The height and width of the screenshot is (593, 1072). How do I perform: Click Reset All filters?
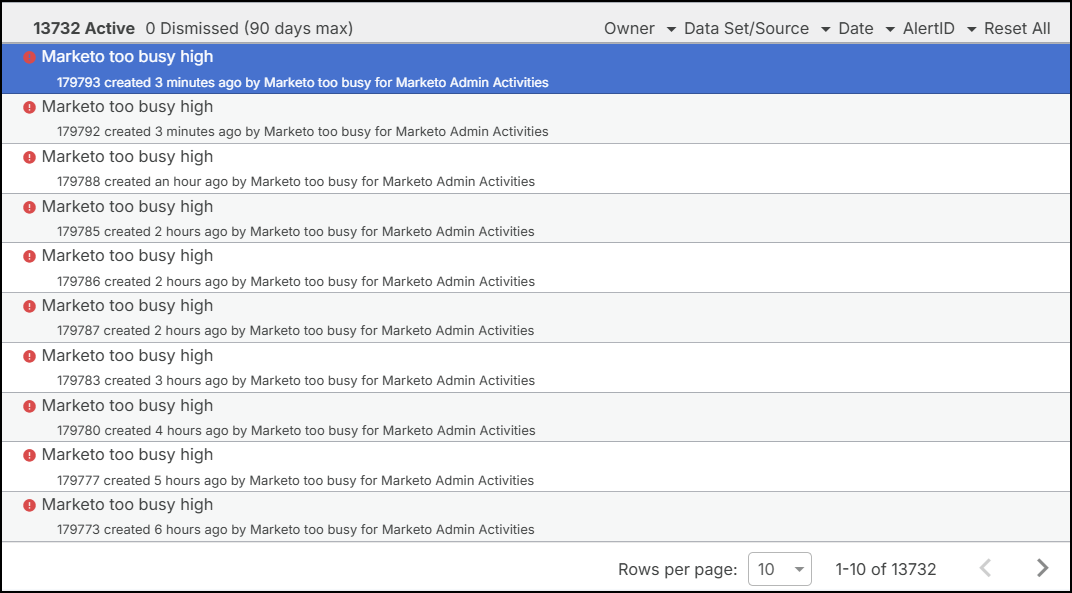click(x=1017, y=29)
